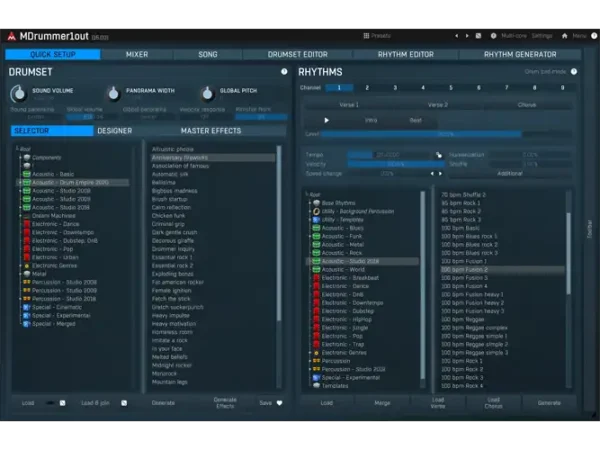Click the MeldaProduction logo icon
Screen dimensions: 600x450
tap(11, 36)
